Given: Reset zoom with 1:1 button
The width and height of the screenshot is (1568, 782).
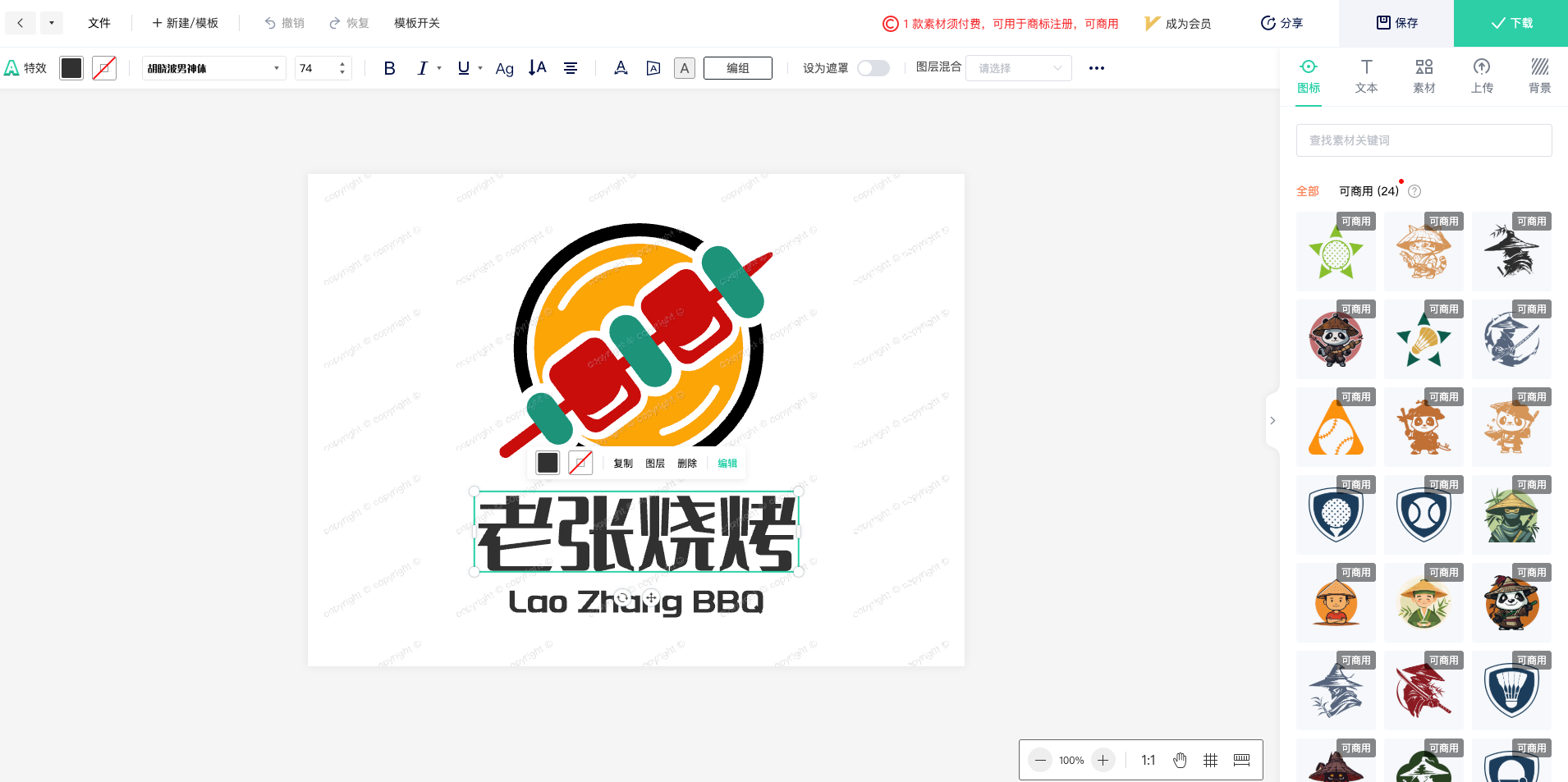Looking at the screenshot, I should point(1148,760).
